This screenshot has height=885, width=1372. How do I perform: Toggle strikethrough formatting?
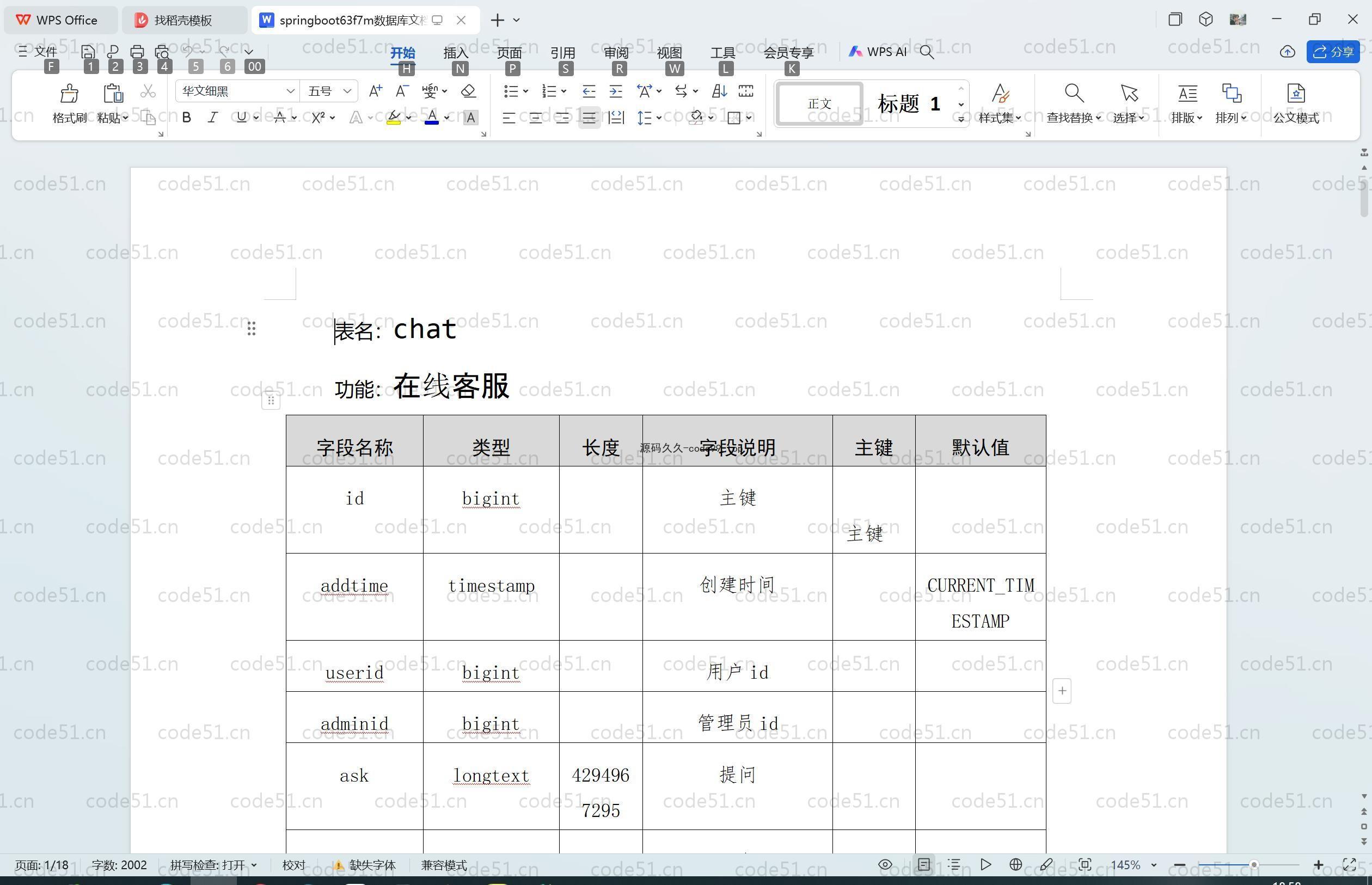pos(280,118)
